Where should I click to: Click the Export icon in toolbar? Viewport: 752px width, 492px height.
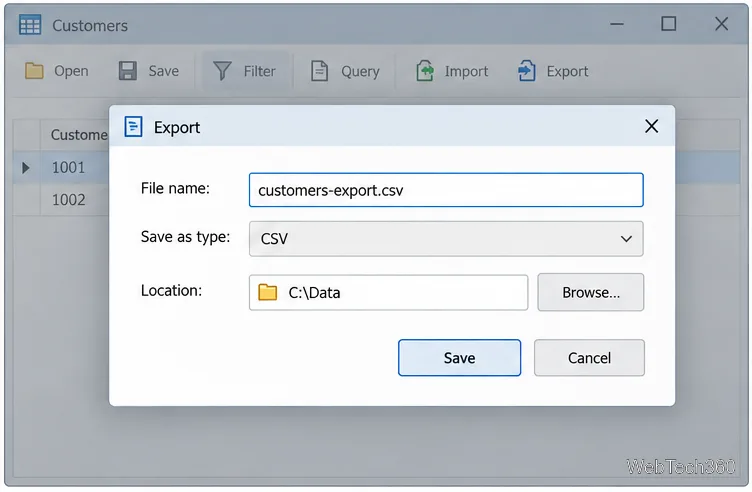[x=527, y=71]
